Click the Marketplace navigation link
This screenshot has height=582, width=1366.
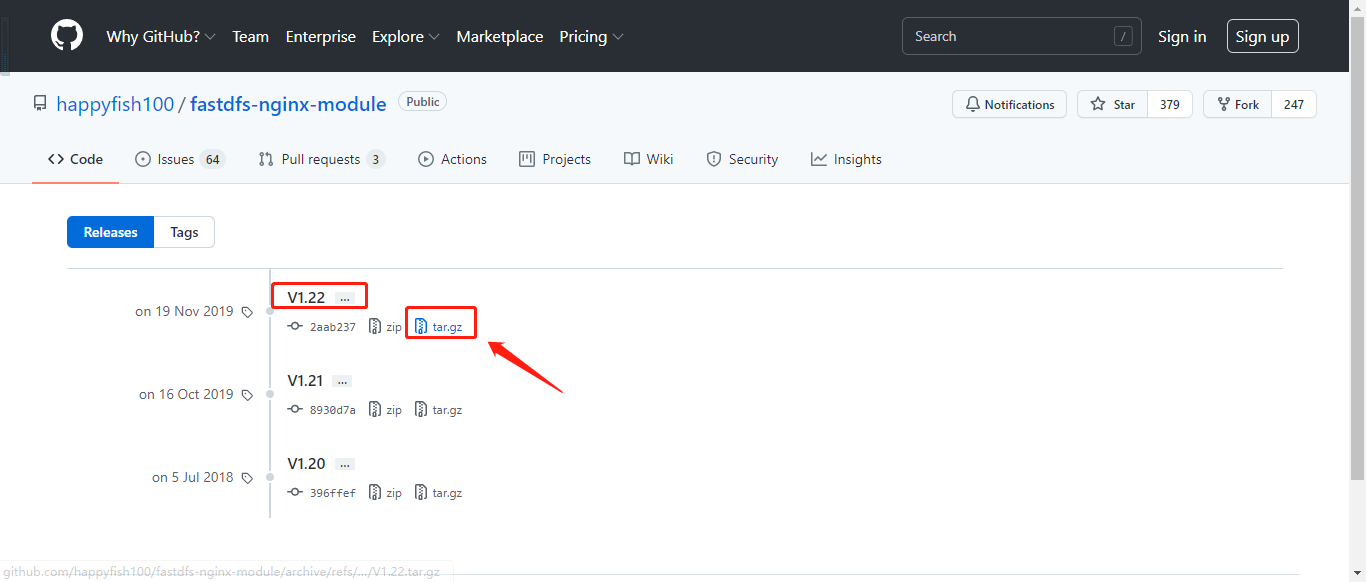(x=500, y=37)
